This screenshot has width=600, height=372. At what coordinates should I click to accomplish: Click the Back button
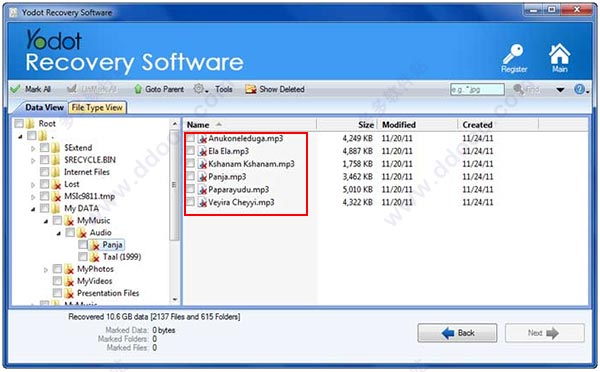coord(457,333)
